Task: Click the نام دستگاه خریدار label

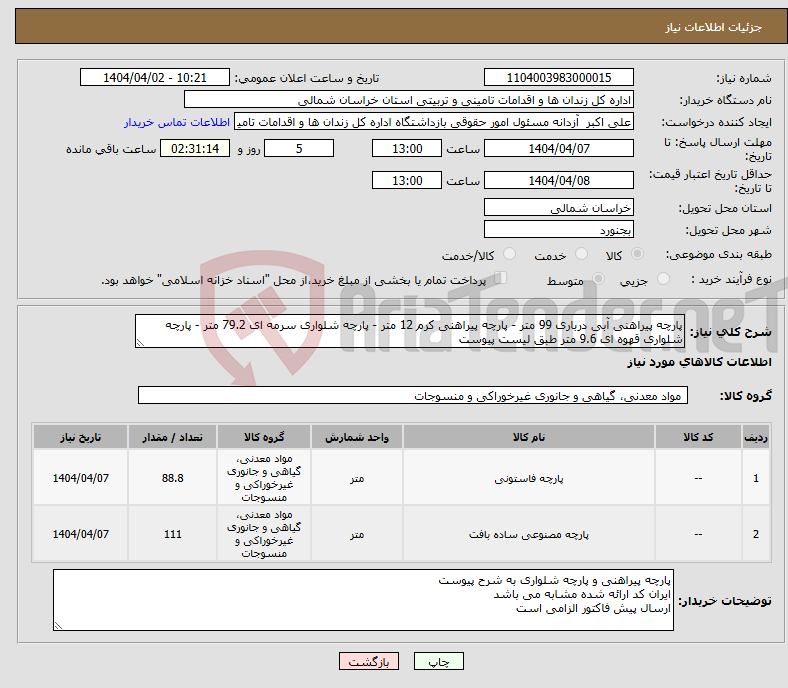Action: click(725, 101)
